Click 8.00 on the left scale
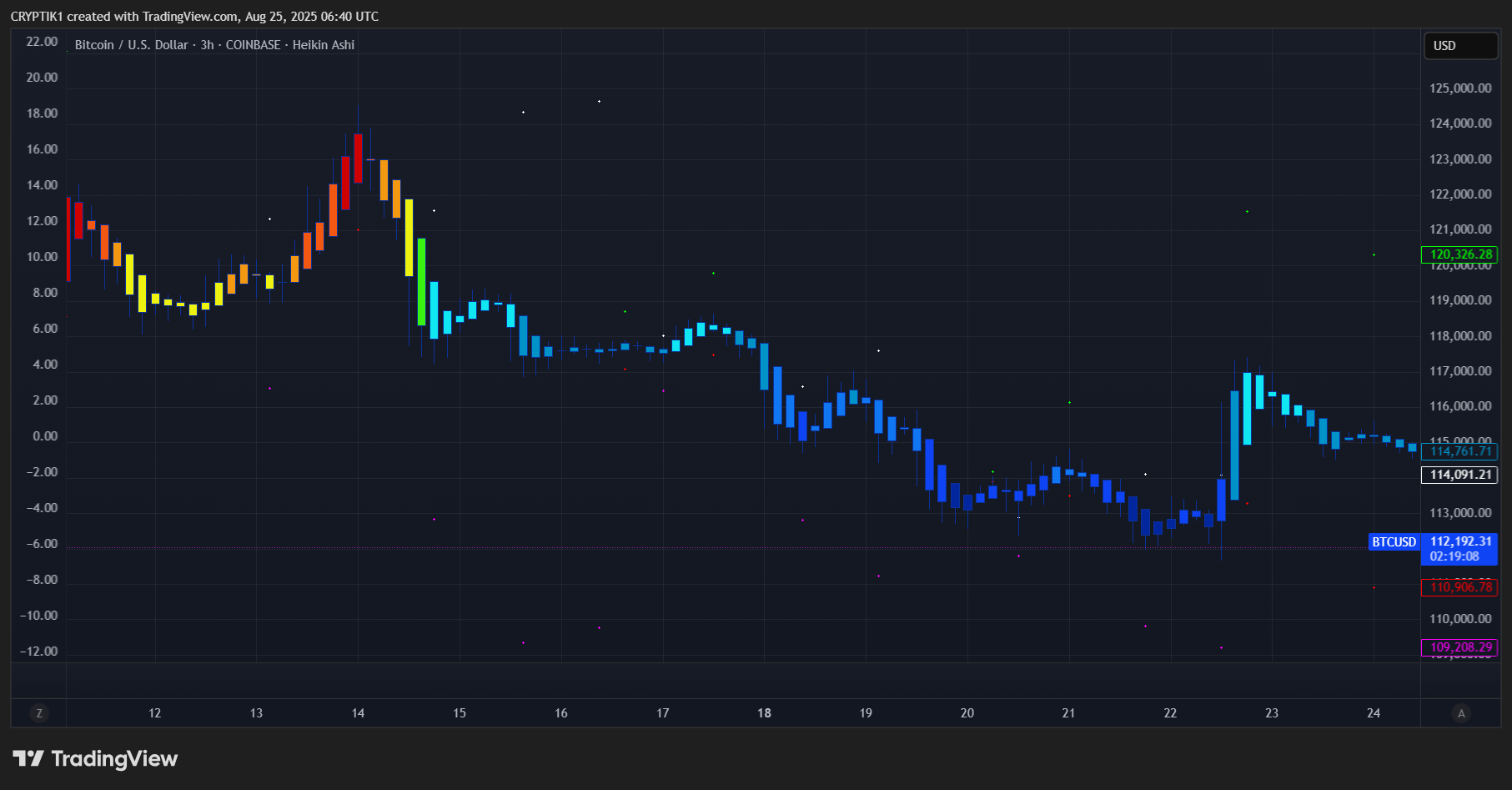 point(45,293)
